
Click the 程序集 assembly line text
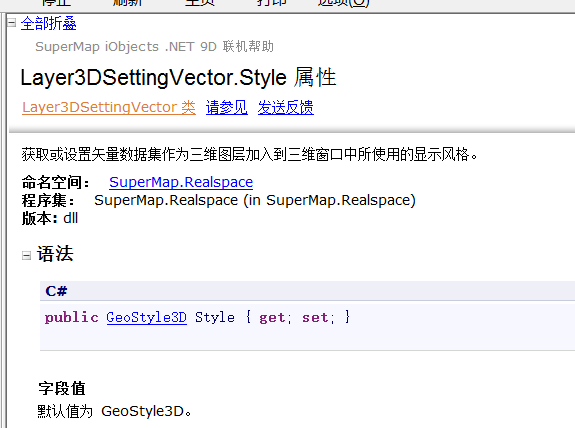tap(219, 200)
